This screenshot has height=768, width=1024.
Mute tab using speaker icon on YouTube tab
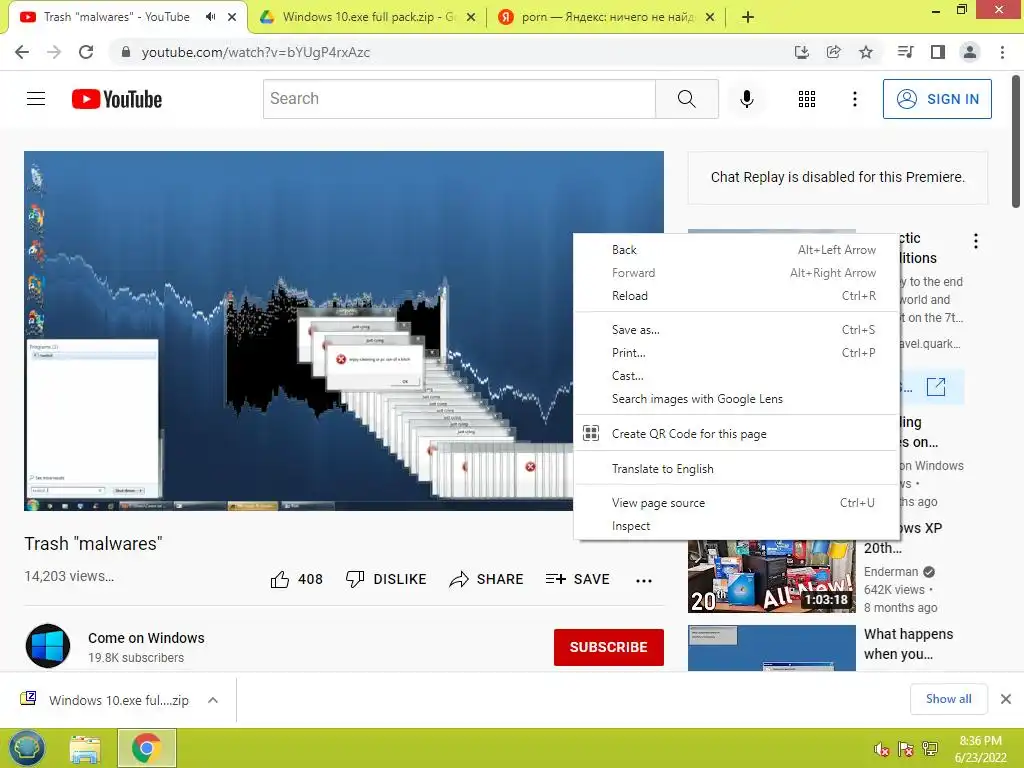[x=210, y=17]
